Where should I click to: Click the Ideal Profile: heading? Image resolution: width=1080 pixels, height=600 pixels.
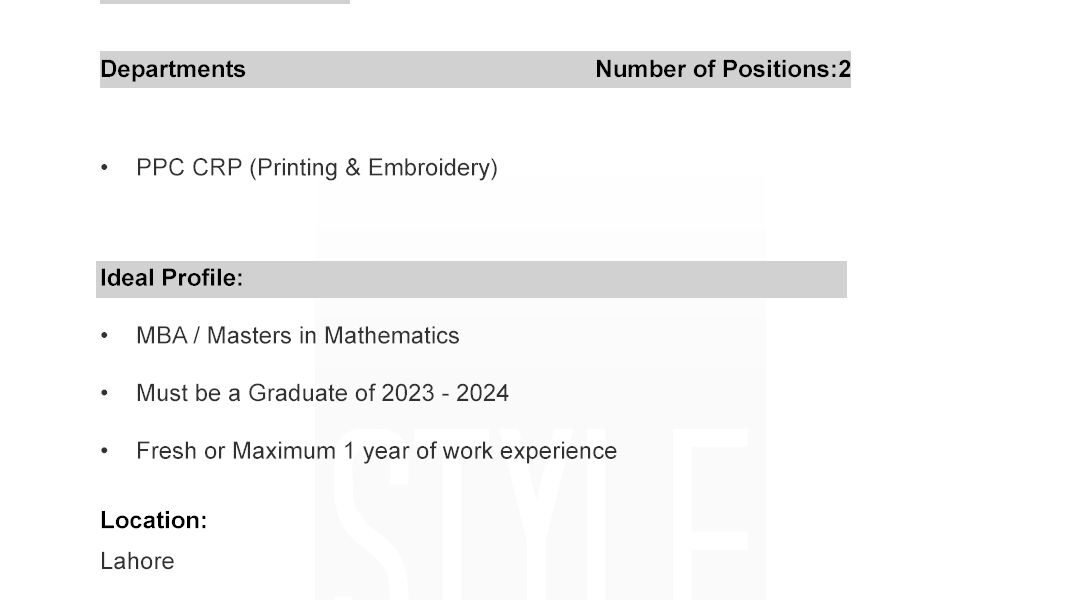171,278
